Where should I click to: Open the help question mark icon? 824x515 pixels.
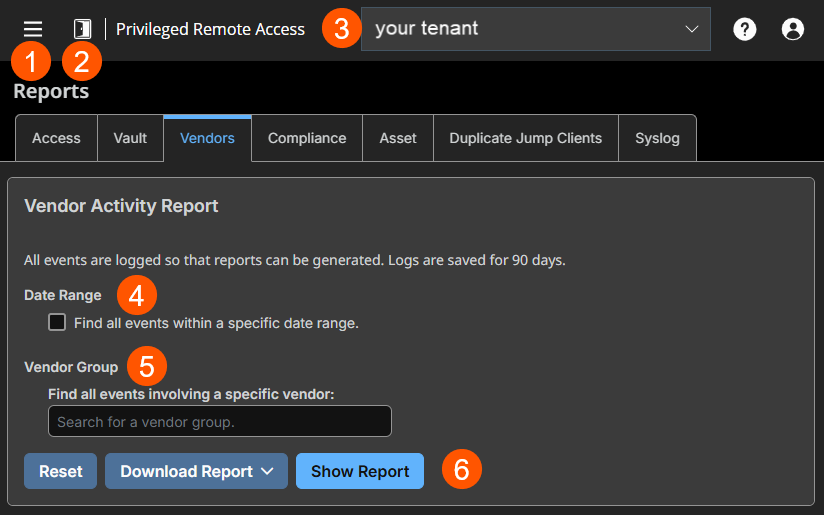(745, 29)
